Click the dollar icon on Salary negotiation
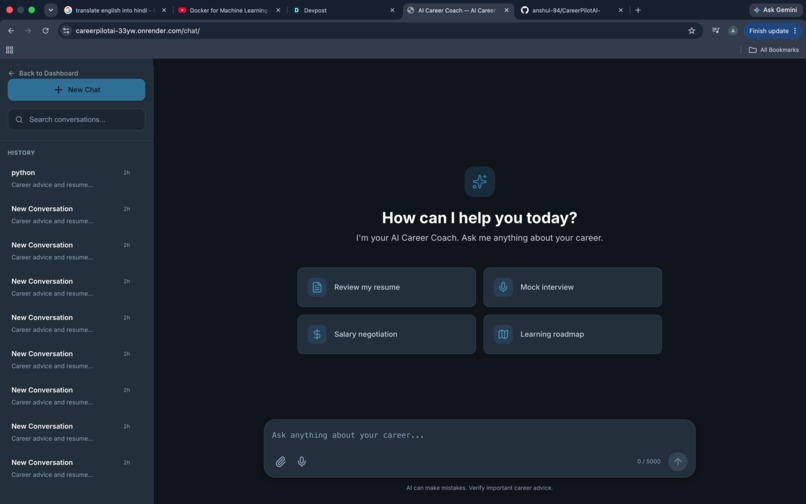The image size is (806, 504). [x=317, y=334]
